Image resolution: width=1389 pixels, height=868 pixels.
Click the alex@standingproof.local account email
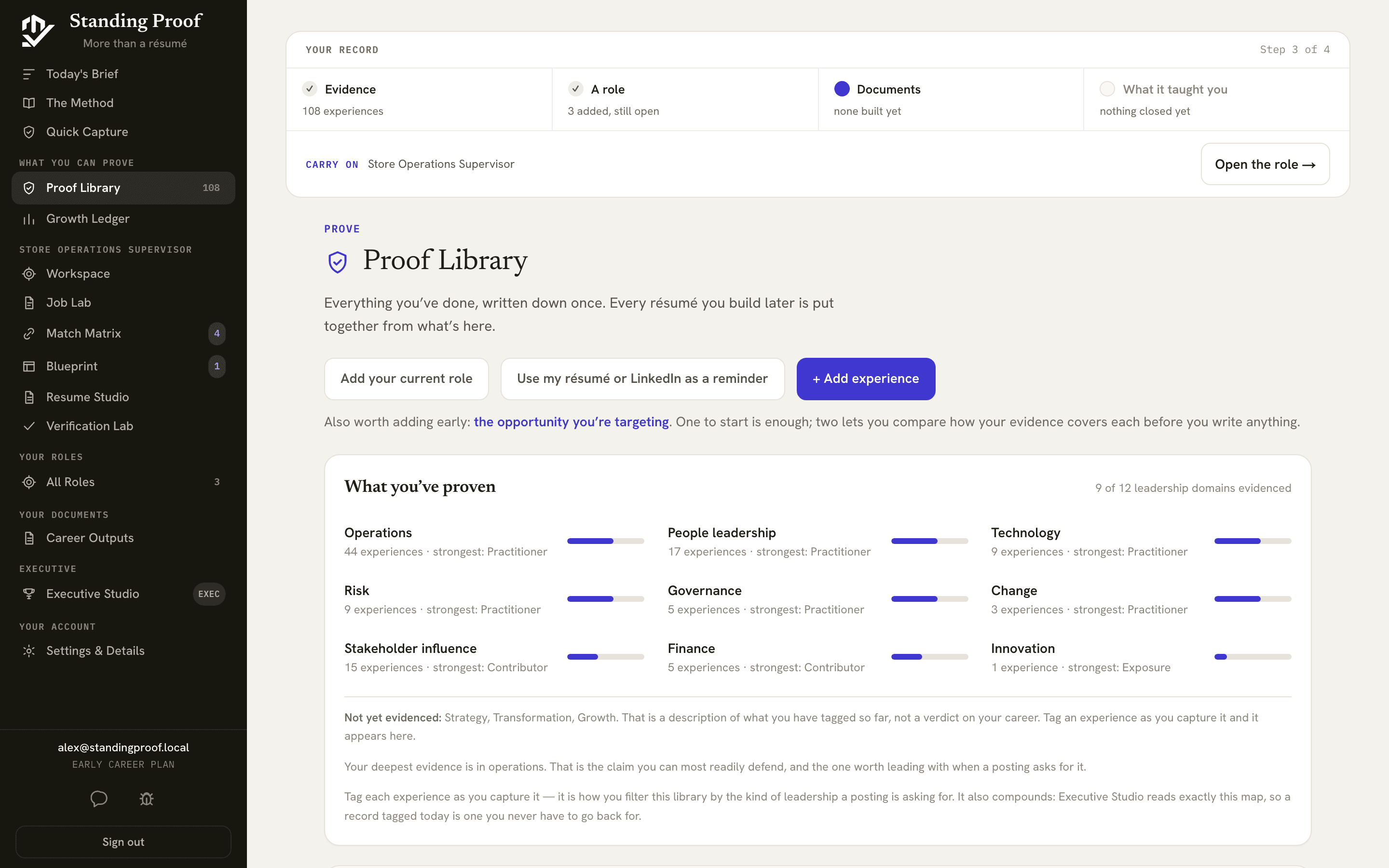(123, 747)
